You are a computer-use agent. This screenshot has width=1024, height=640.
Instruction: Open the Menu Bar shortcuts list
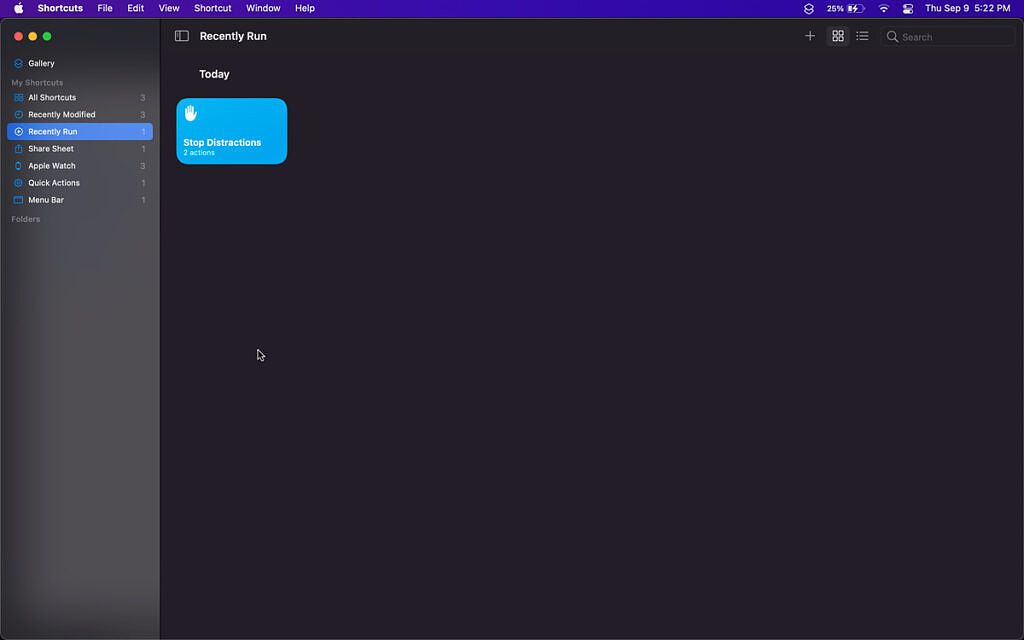[x=45, y=199]
